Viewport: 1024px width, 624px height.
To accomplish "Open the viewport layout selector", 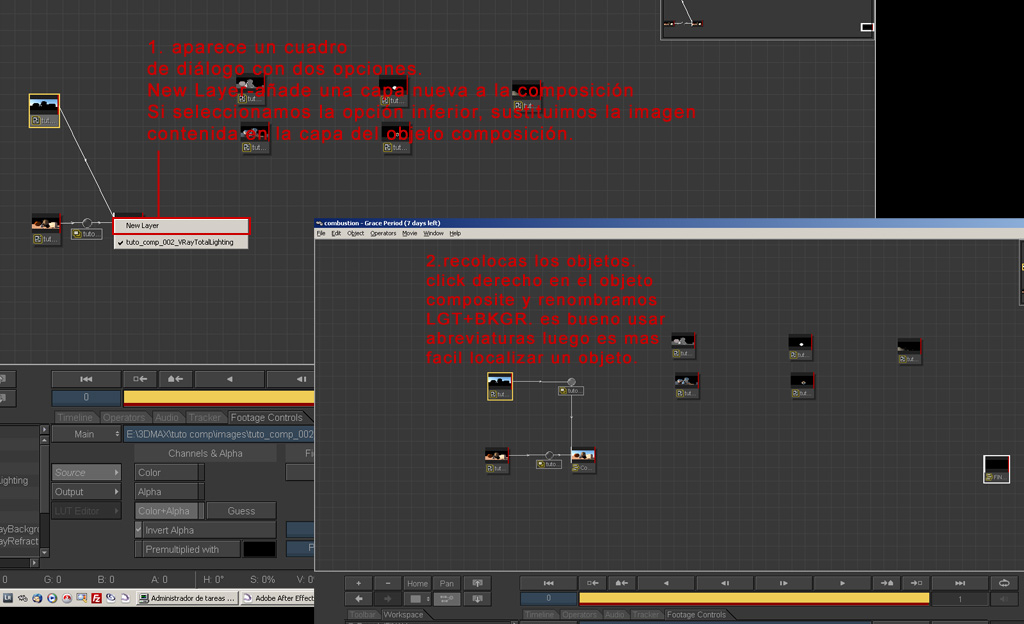I will (417, 599).
